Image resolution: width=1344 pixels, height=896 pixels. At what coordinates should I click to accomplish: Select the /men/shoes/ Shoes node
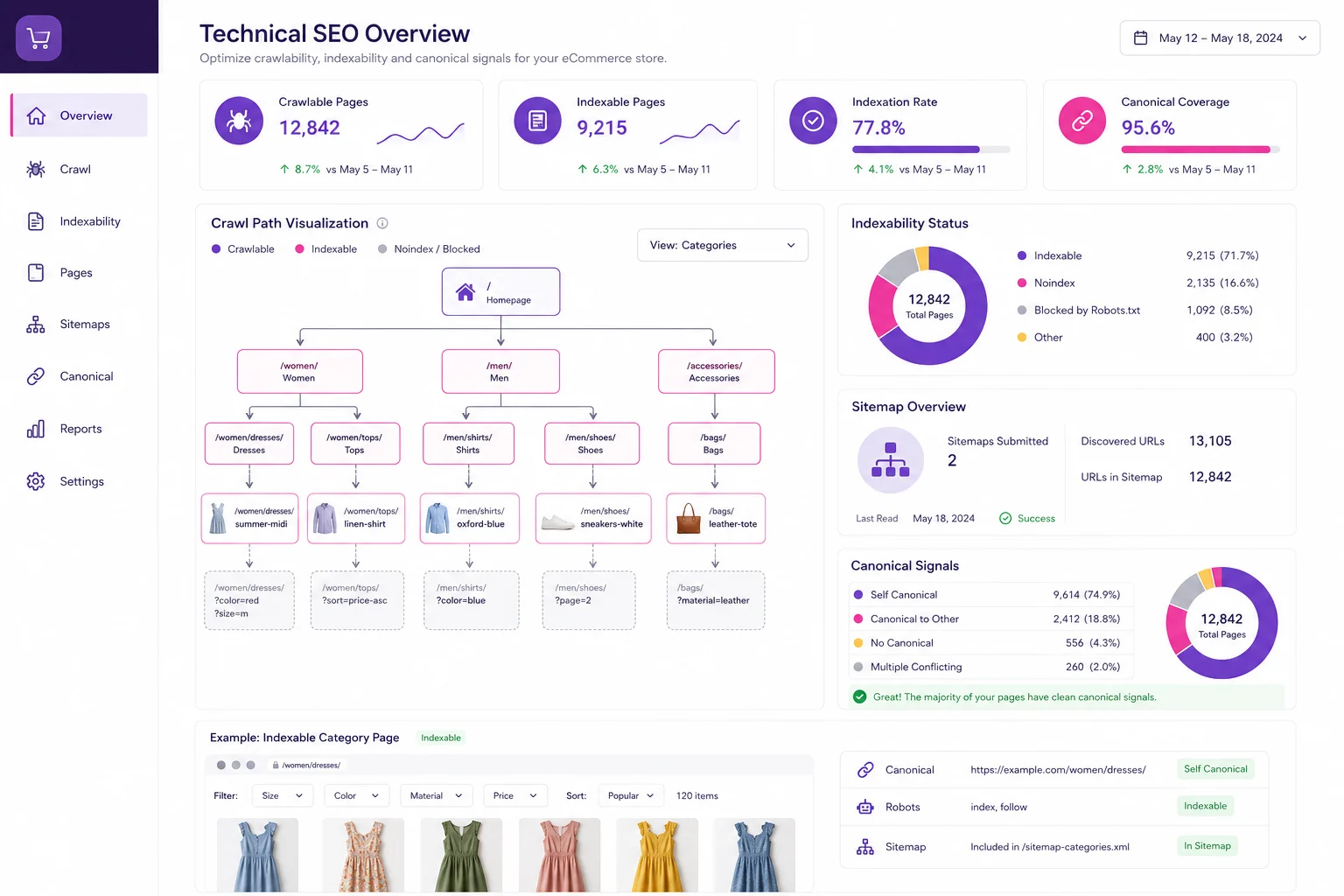coord(591,444)
